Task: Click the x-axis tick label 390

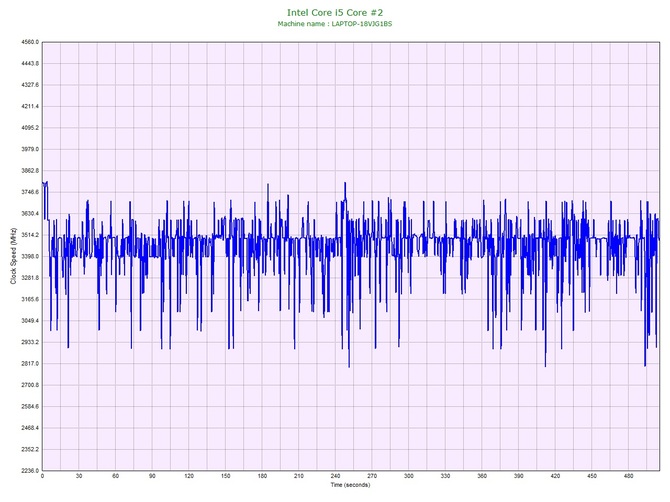Action: pos(519,476)
